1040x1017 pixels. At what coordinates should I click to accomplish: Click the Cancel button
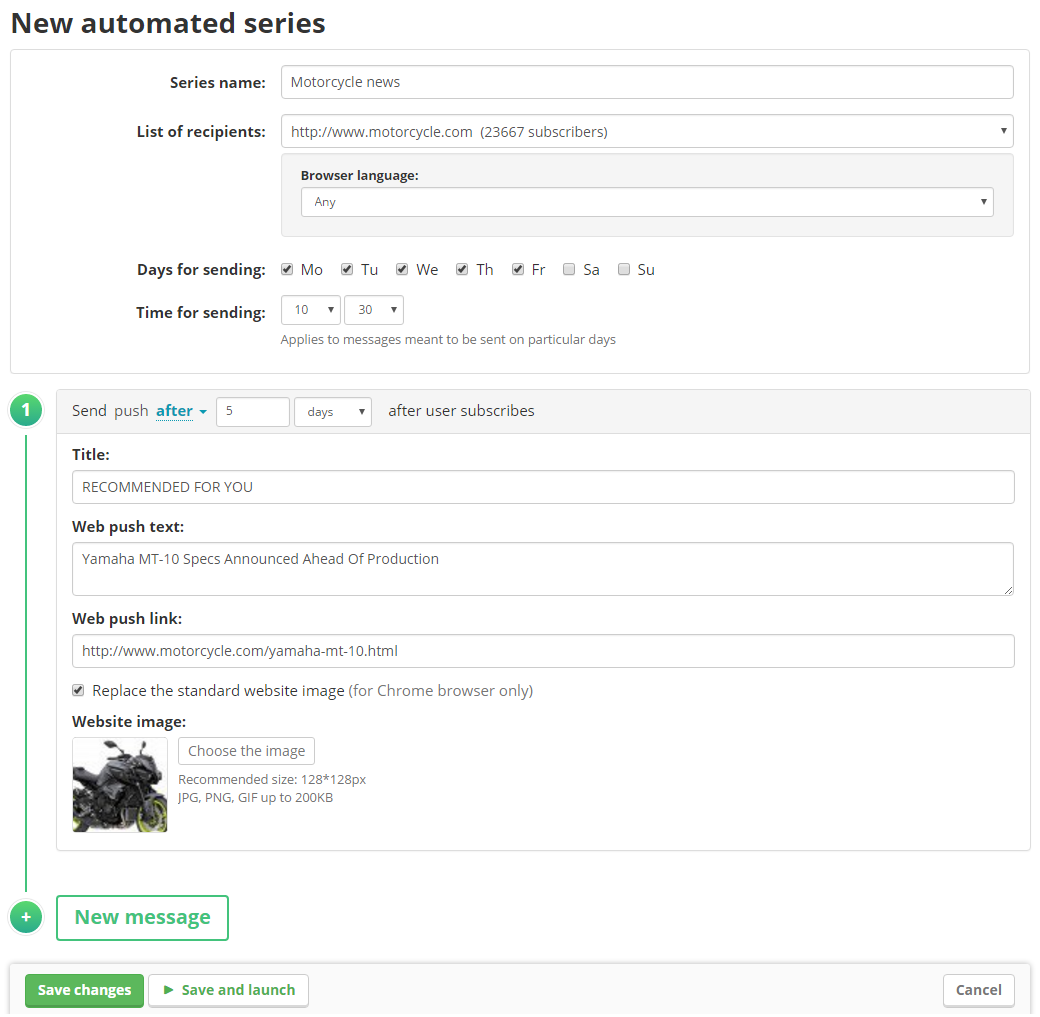coord(978,990)
